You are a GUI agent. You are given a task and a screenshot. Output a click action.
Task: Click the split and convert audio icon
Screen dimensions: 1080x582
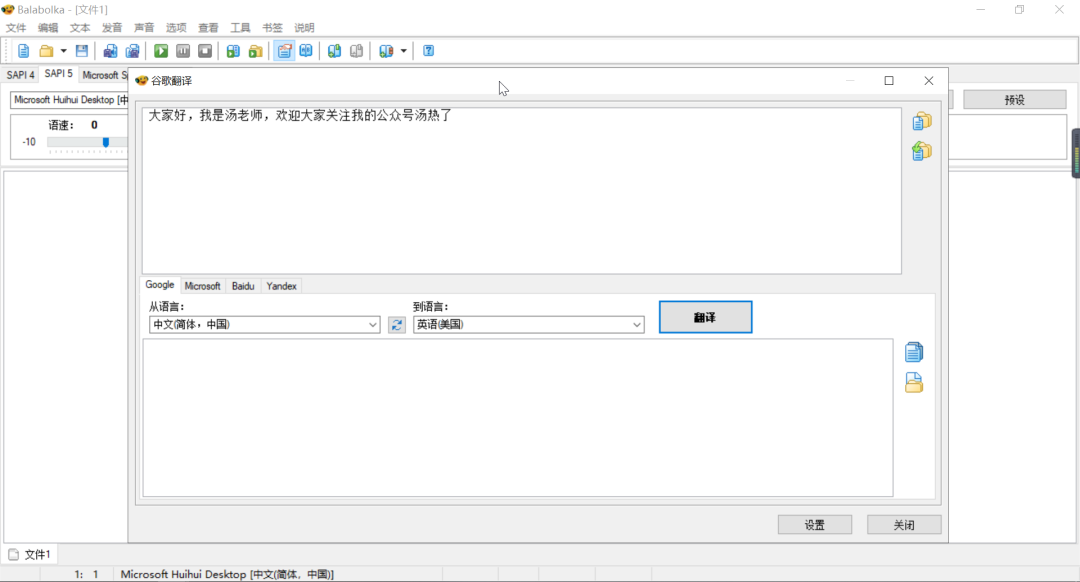click(x=132, y=51)
